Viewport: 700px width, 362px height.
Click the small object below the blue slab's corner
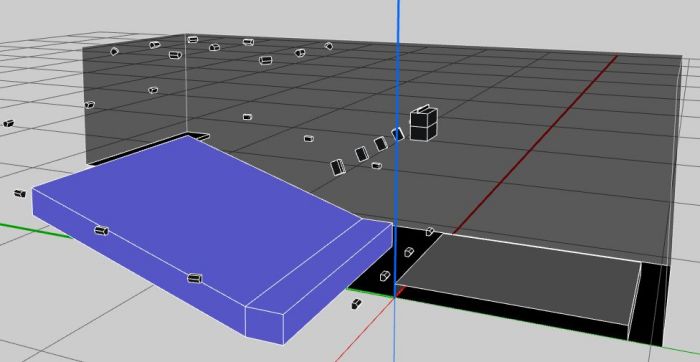tap(356, 304)
